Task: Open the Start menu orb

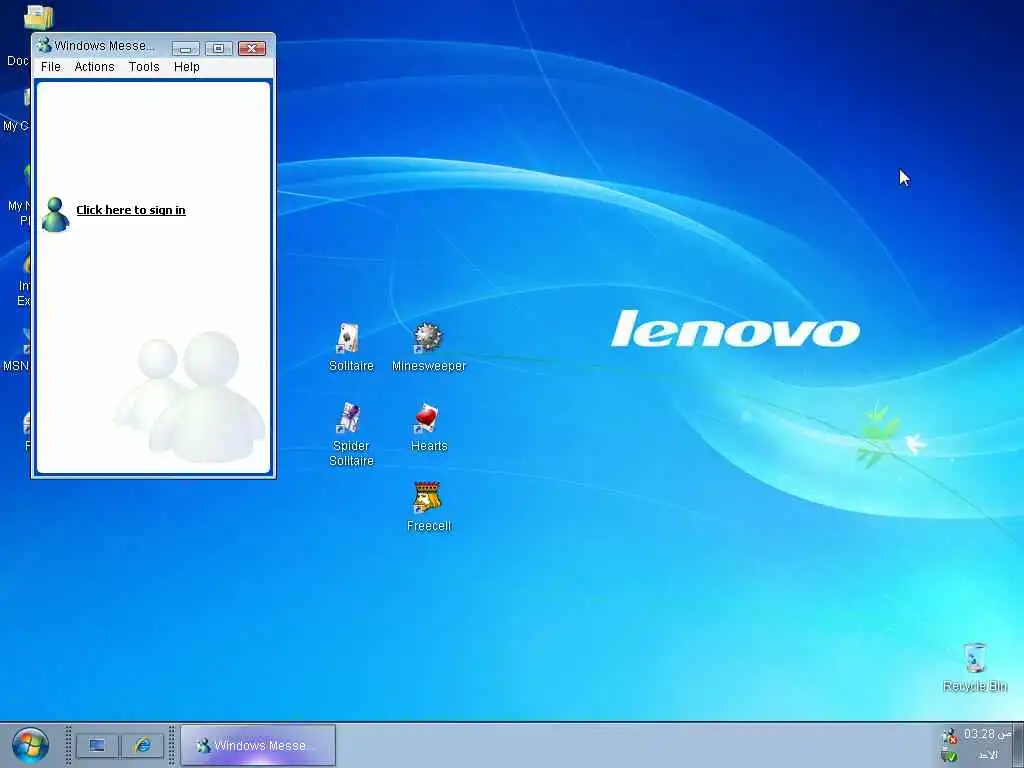Action: pos(30,745)
